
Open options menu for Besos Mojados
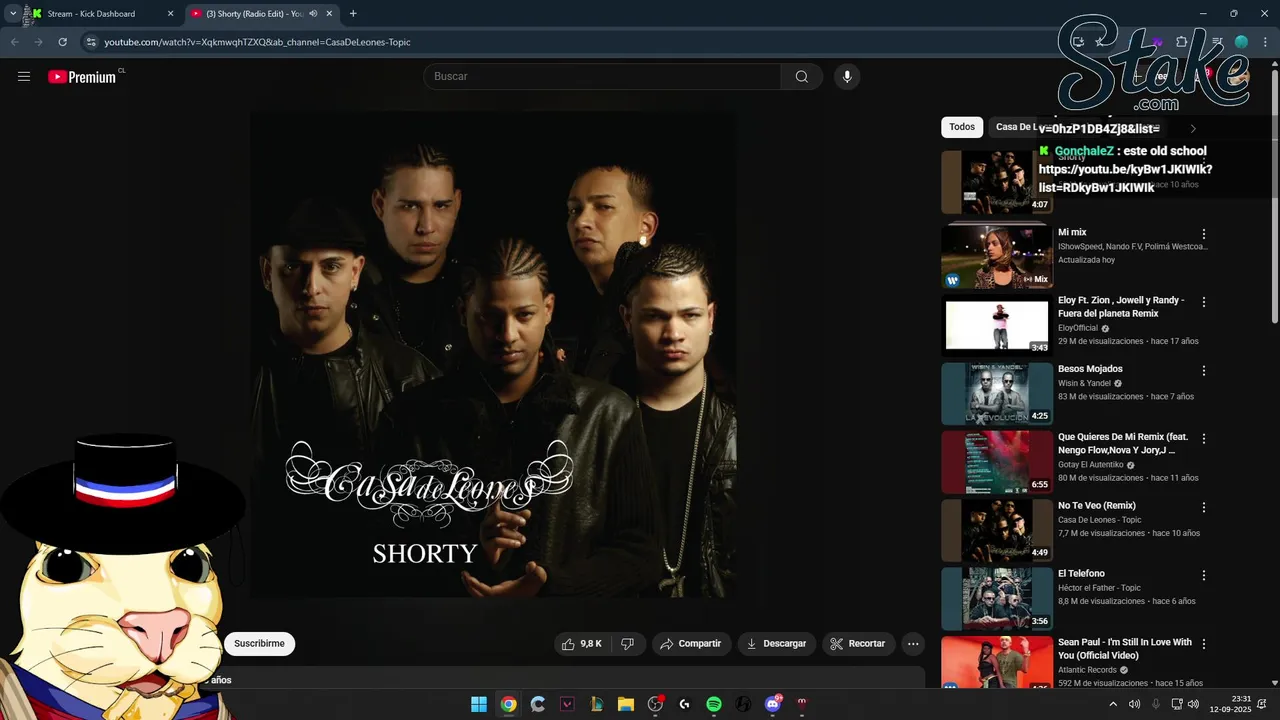1204,371
